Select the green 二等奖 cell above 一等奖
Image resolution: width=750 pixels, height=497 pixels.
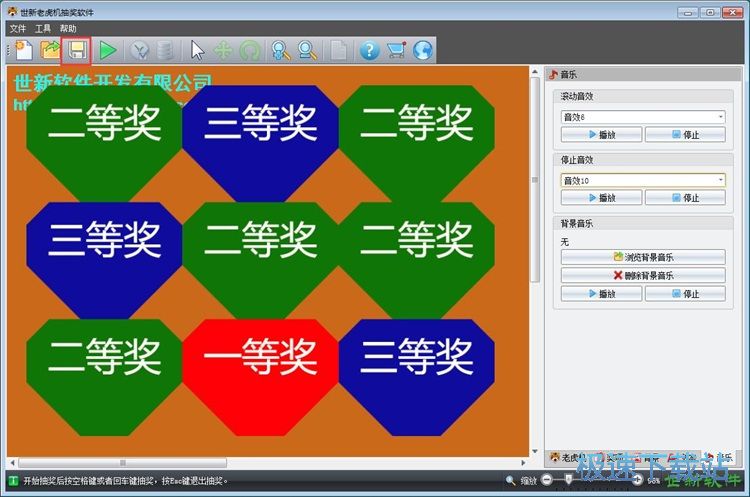coord(260,260)
